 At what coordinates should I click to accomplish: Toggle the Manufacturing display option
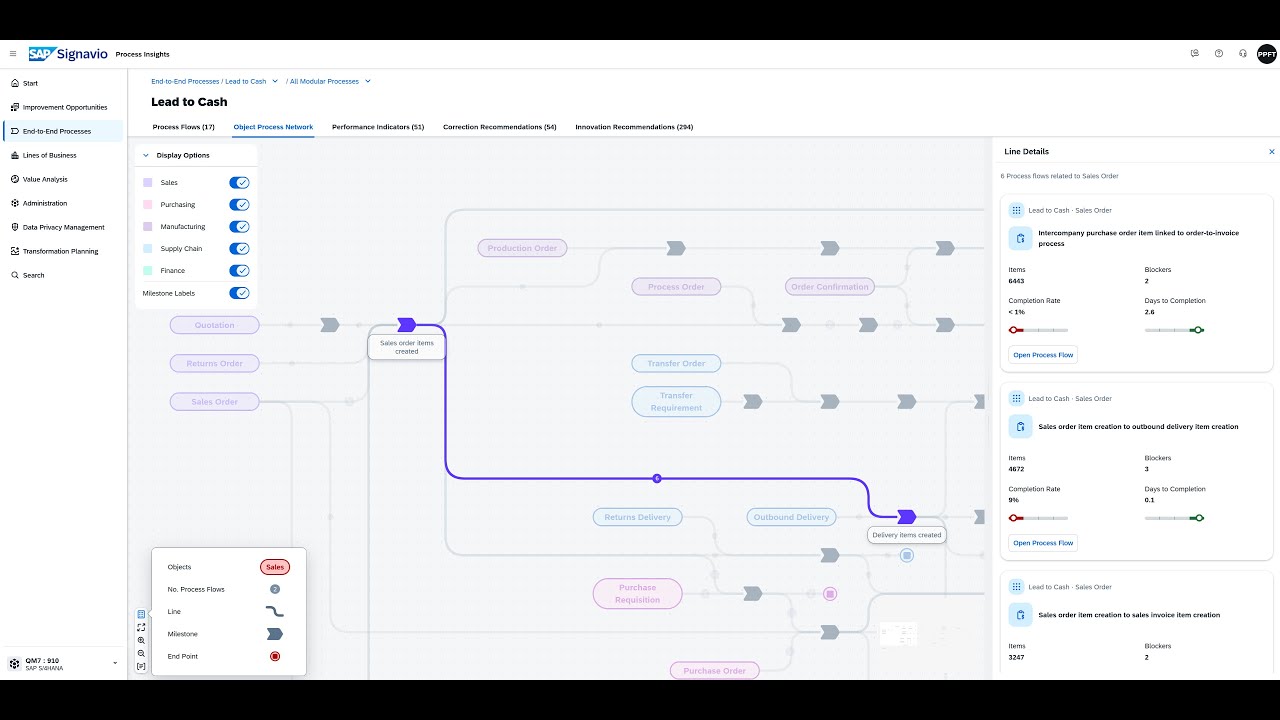[x=239, y=227]
